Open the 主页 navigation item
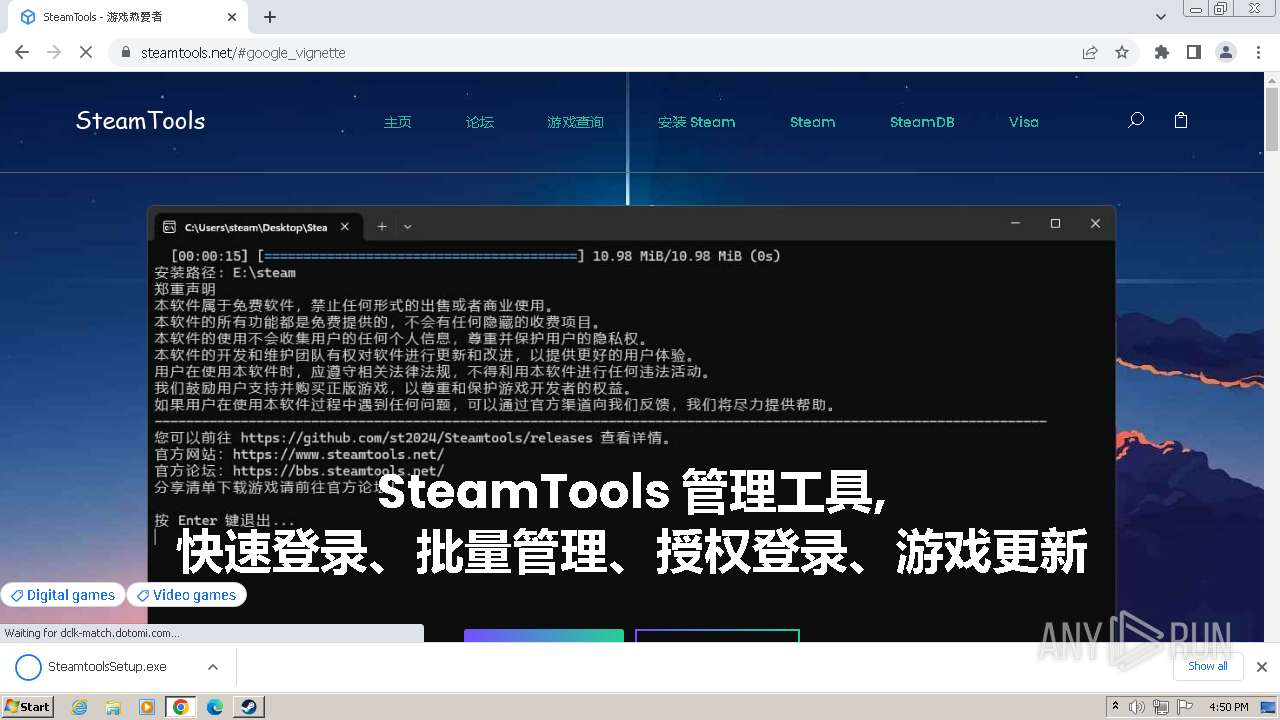 pos(398,122)
